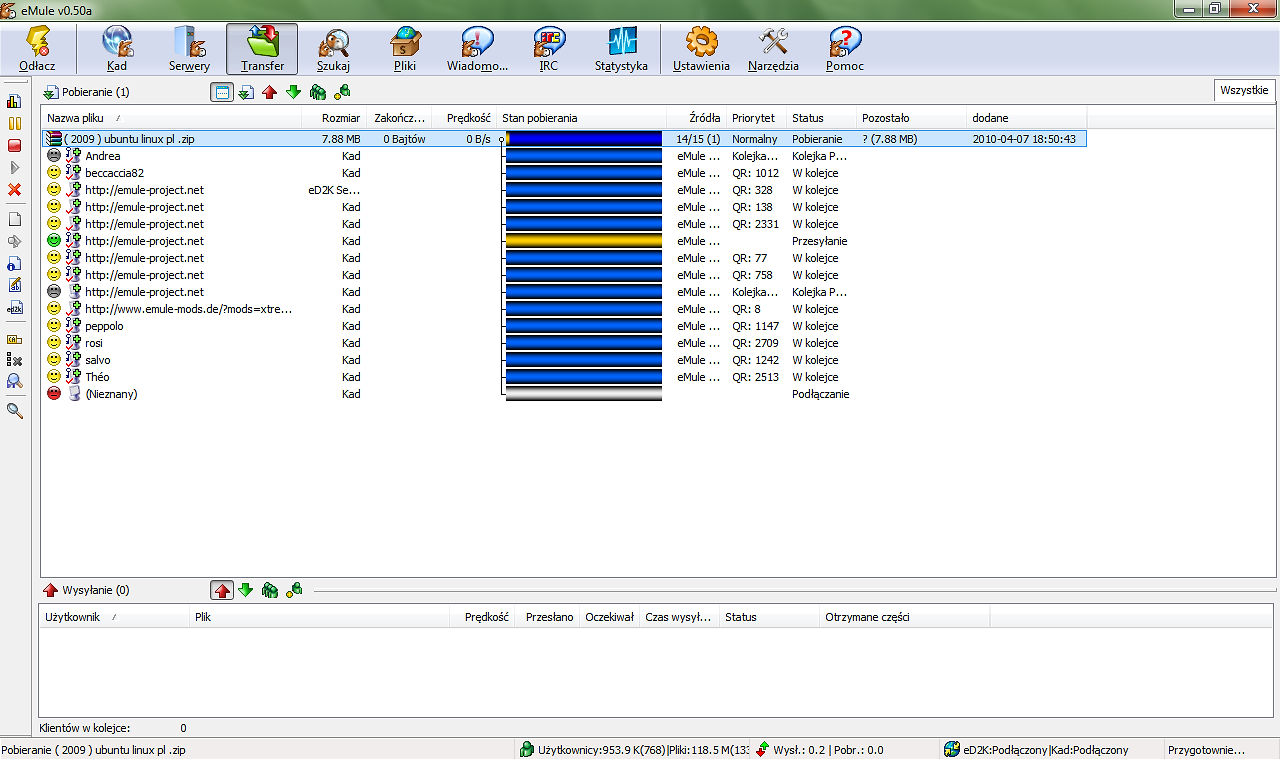Toggle split window view button in download toolbar
Image resolution: width=1280 pixels, height=760 pixels.
point(222,92)
